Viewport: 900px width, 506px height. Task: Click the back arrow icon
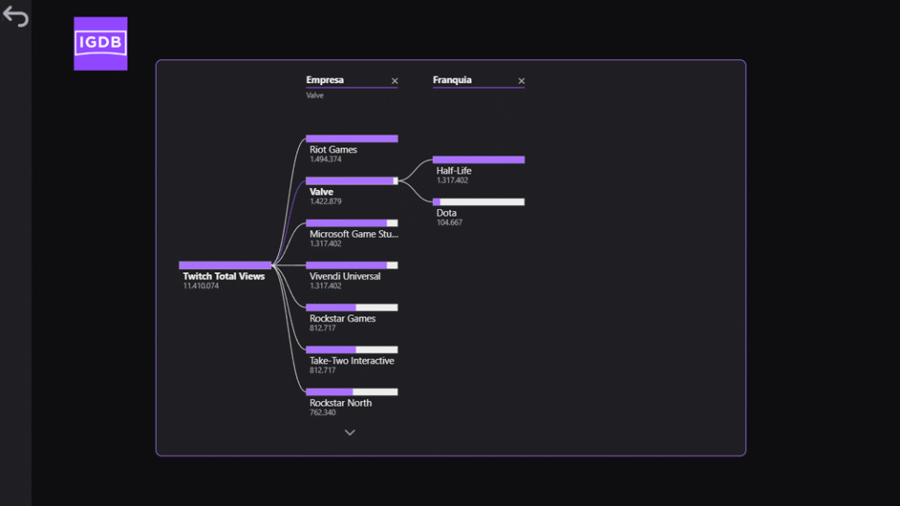tap(15, 17)
